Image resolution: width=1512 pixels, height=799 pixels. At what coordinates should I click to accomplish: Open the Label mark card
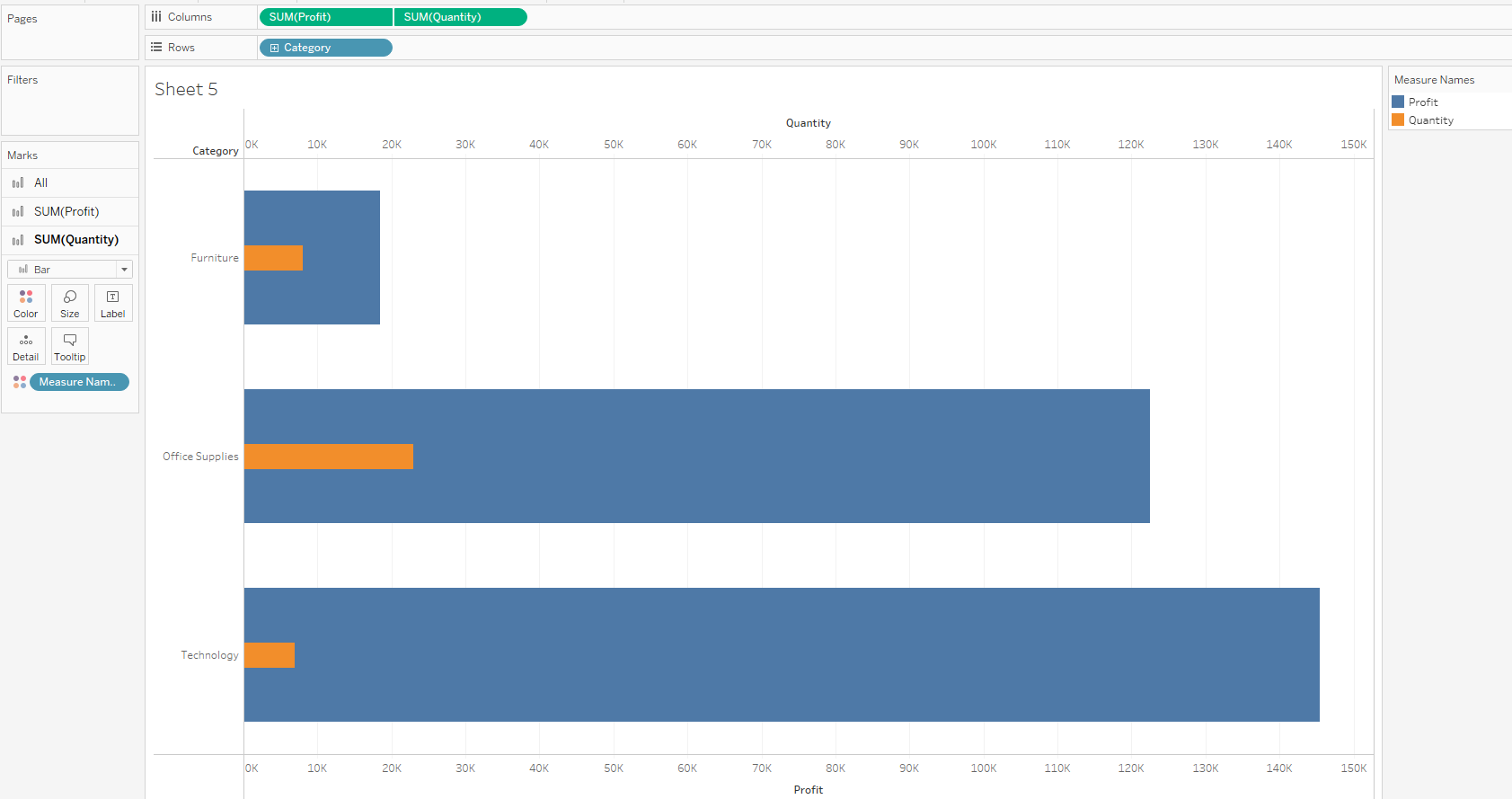[x=113, y=303]
